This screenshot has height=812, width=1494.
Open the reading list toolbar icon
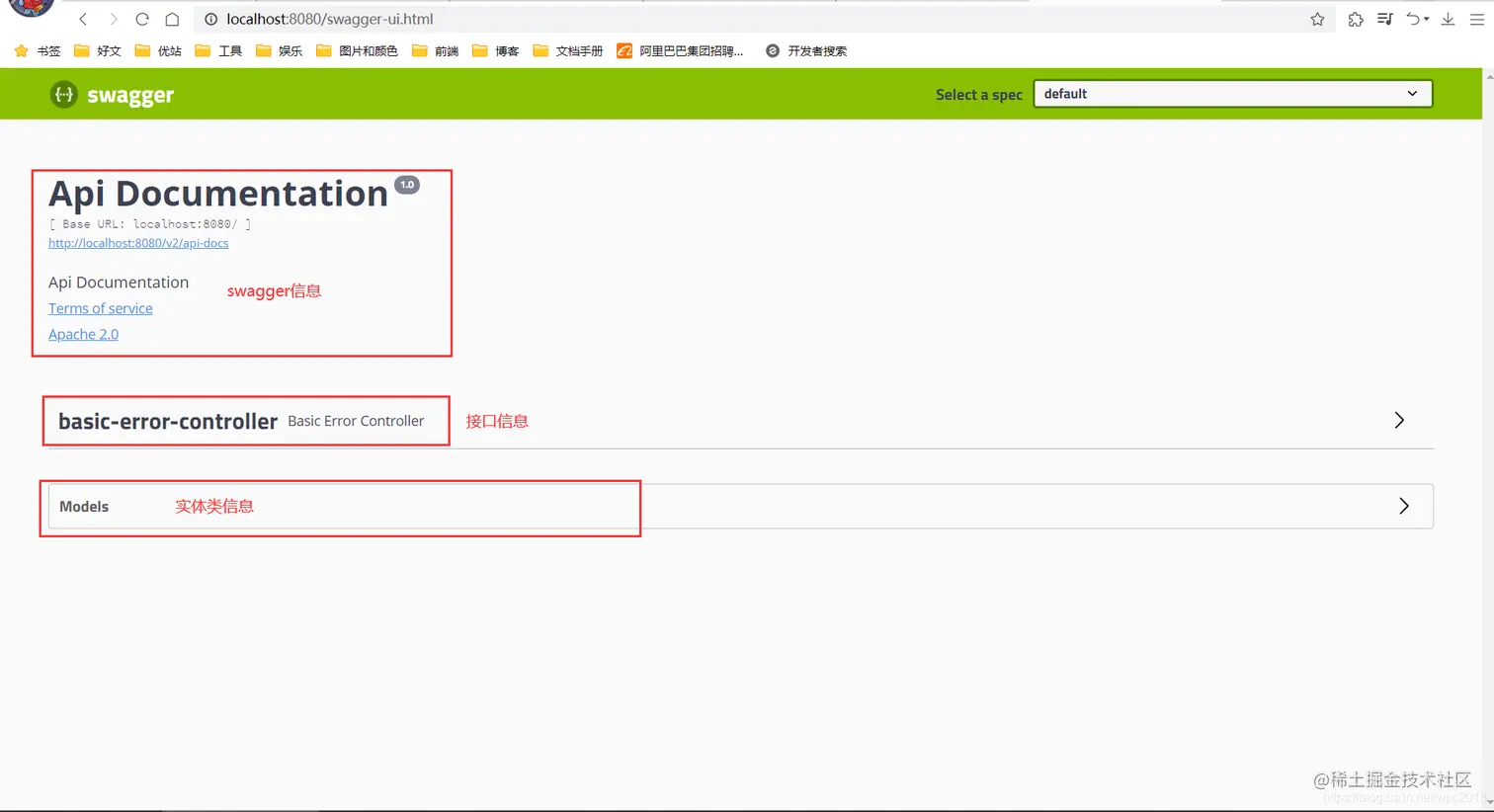1385,19
